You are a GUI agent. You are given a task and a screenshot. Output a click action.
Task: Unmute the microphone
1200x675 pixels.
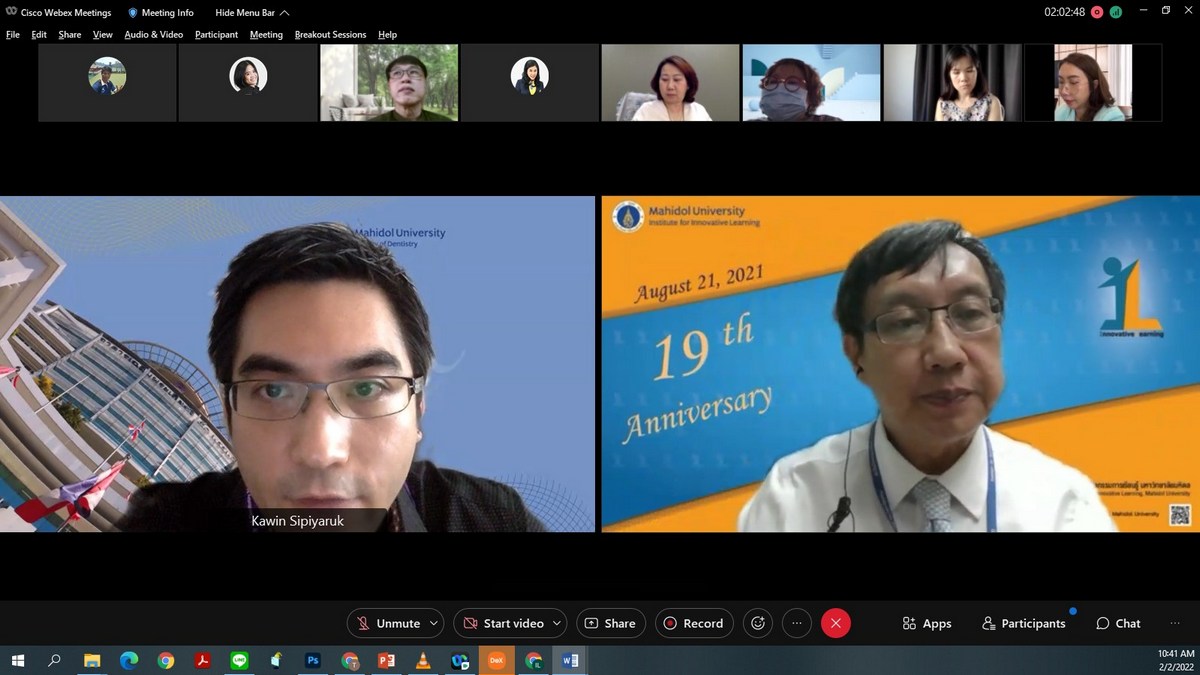(388, 623)
